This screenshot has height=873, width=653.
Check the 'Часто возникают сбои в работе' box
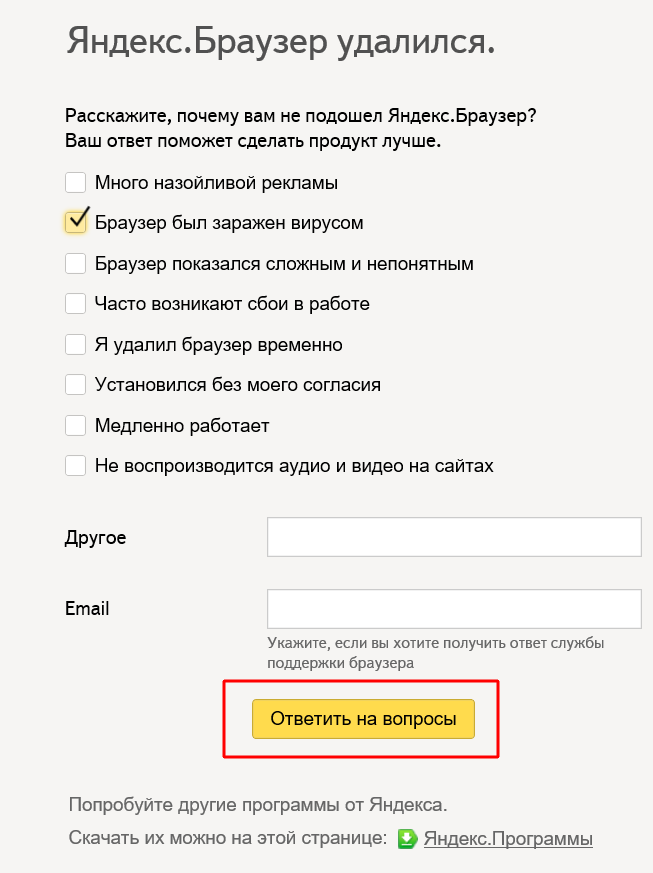75,304
